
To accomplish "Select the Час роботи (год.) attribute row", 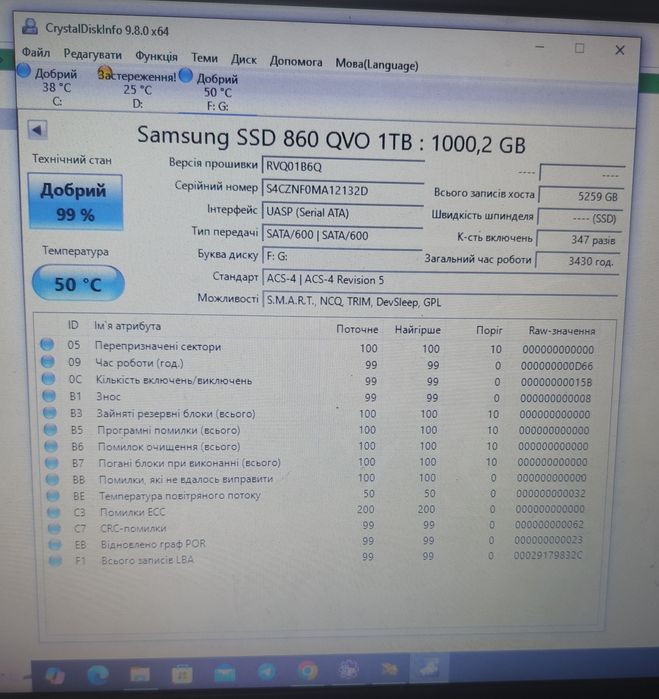I will coord(318,364).
